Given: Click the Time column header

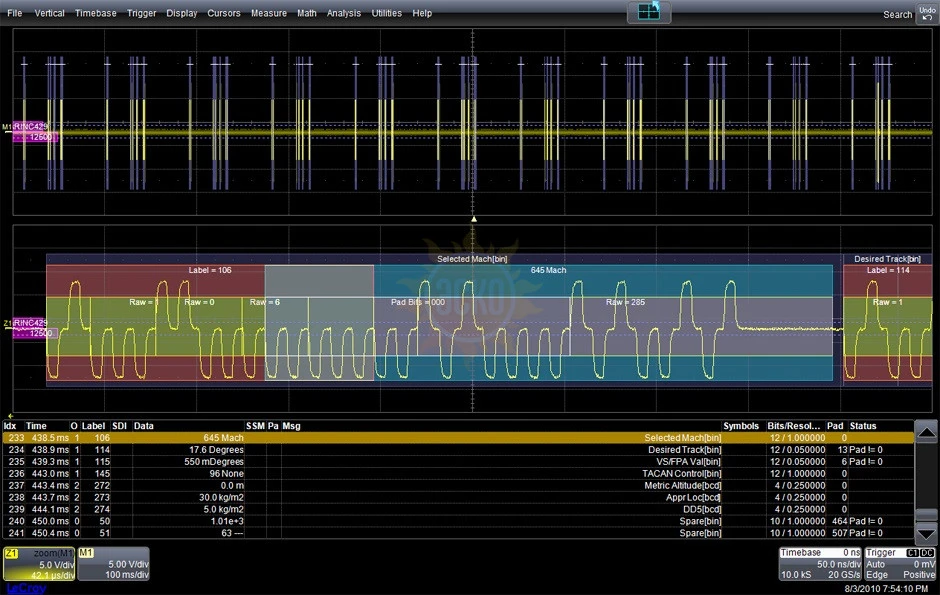Looking at the screenshot, I should (36, 426).
